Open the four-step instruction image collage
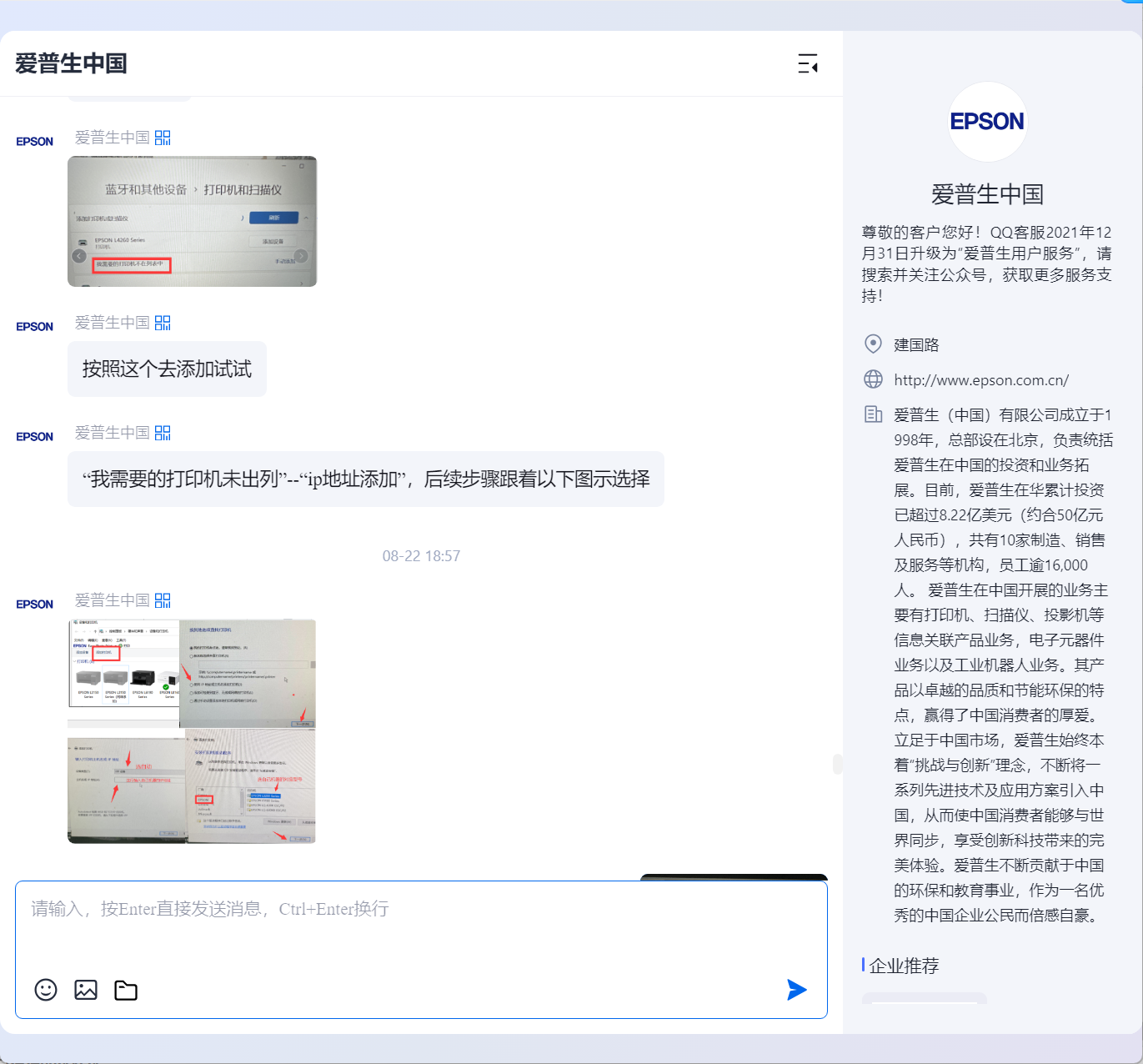 point(192,731)
